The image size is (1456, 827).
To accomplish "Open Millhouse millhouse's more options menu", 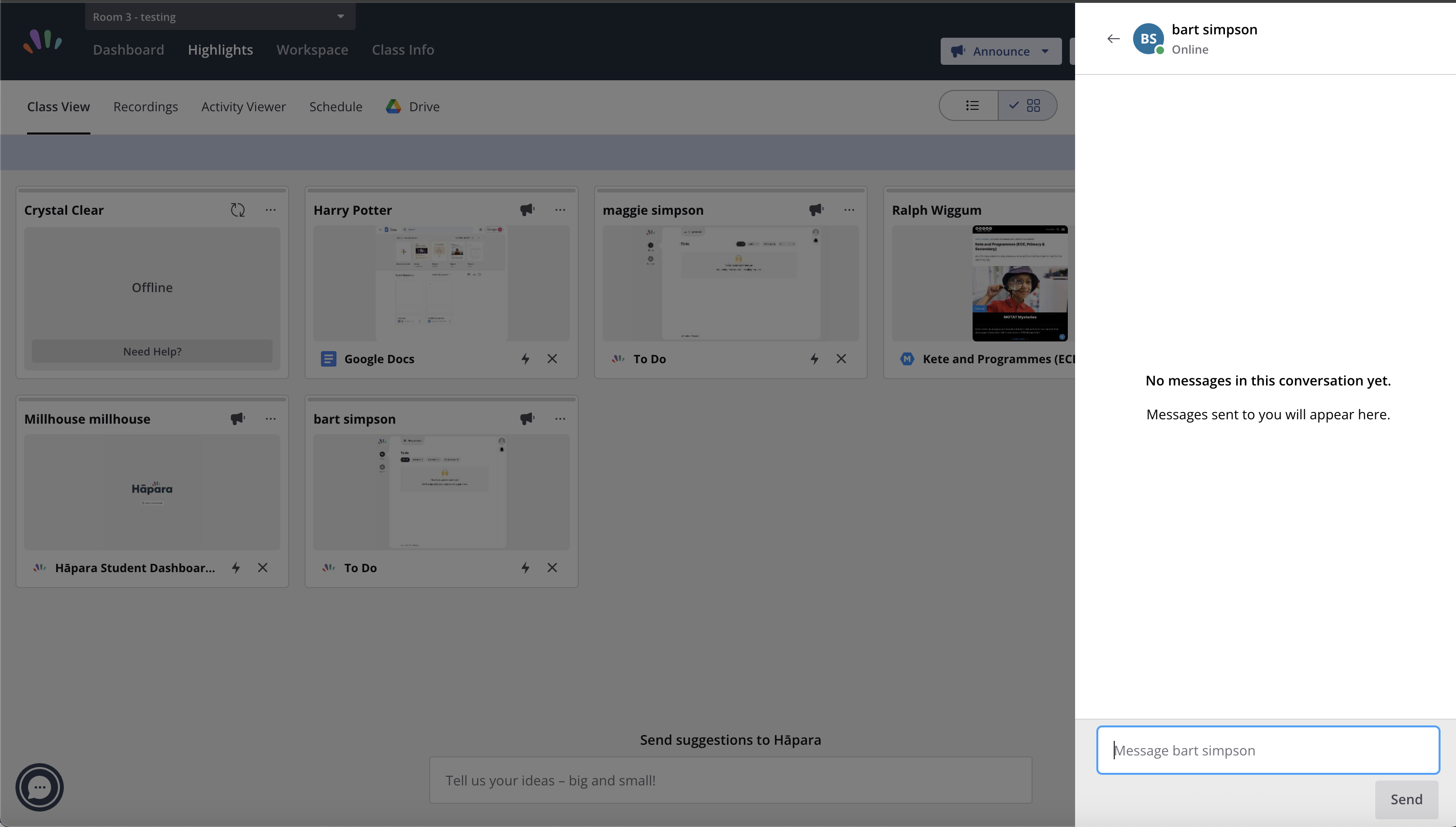I will pos(271,419).
